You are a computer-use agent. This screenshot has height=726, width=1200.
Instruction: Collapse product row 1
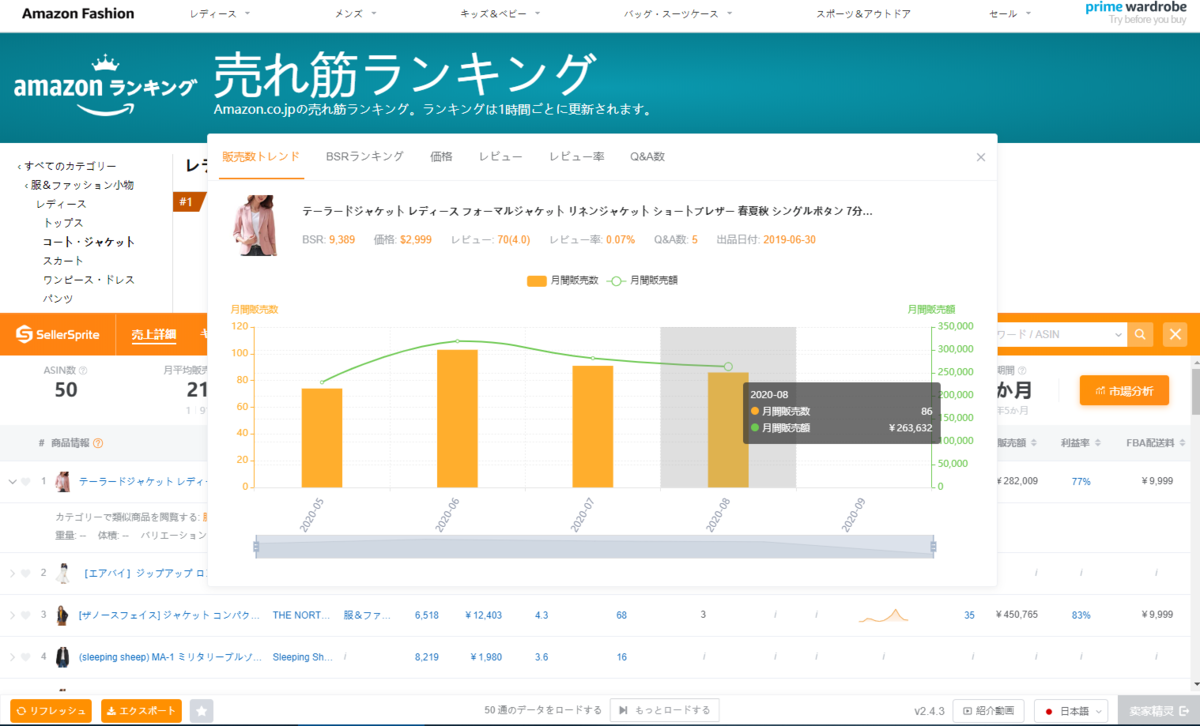[13, 481]
